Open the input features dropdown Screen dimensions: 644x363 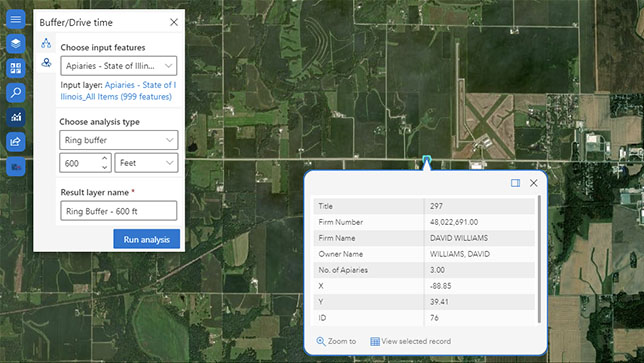point(119,66)
